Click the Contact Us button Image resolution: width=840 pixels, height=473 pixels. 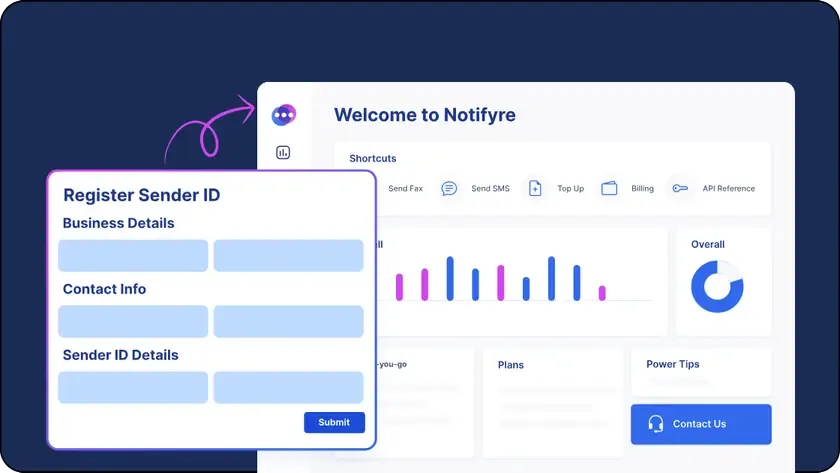[701, 424]
